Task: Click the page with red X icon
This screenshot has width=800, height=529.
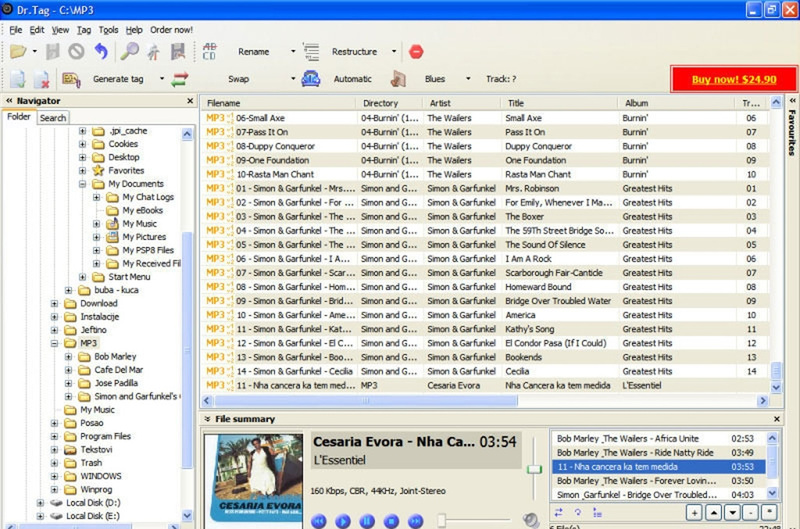Action: (41, 79)
